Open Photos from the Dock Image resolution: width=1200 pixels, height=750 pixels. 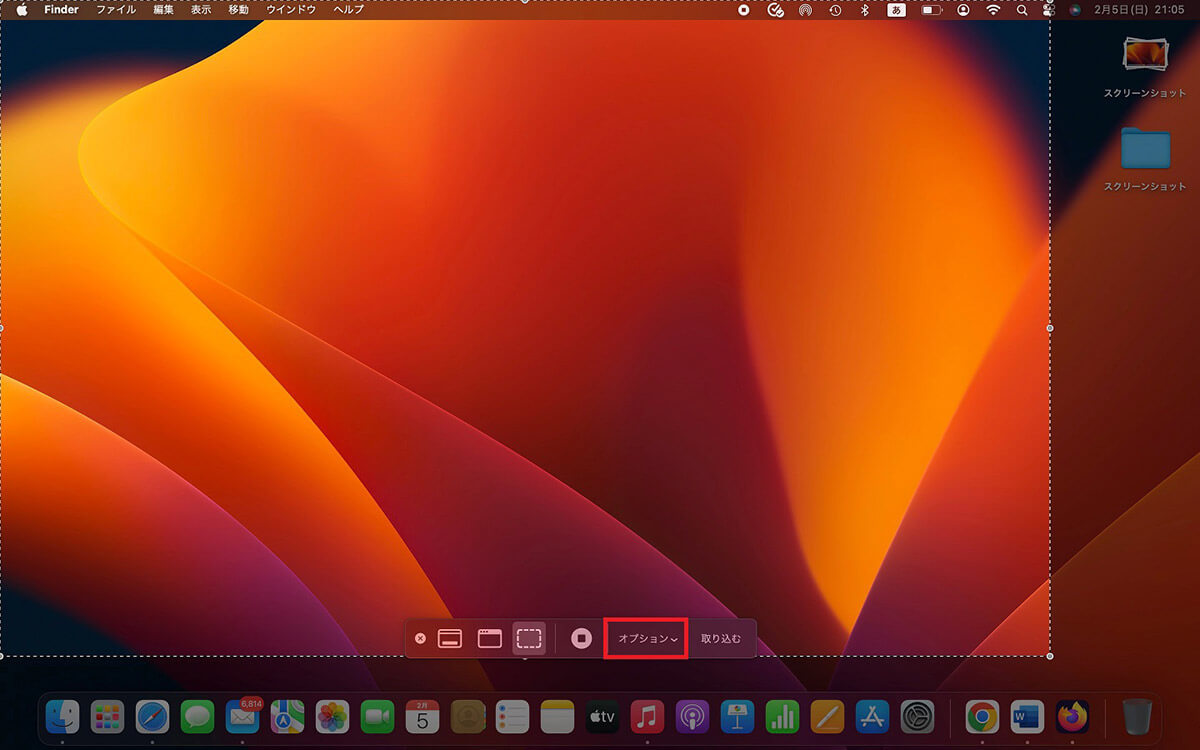click(332, 716)
